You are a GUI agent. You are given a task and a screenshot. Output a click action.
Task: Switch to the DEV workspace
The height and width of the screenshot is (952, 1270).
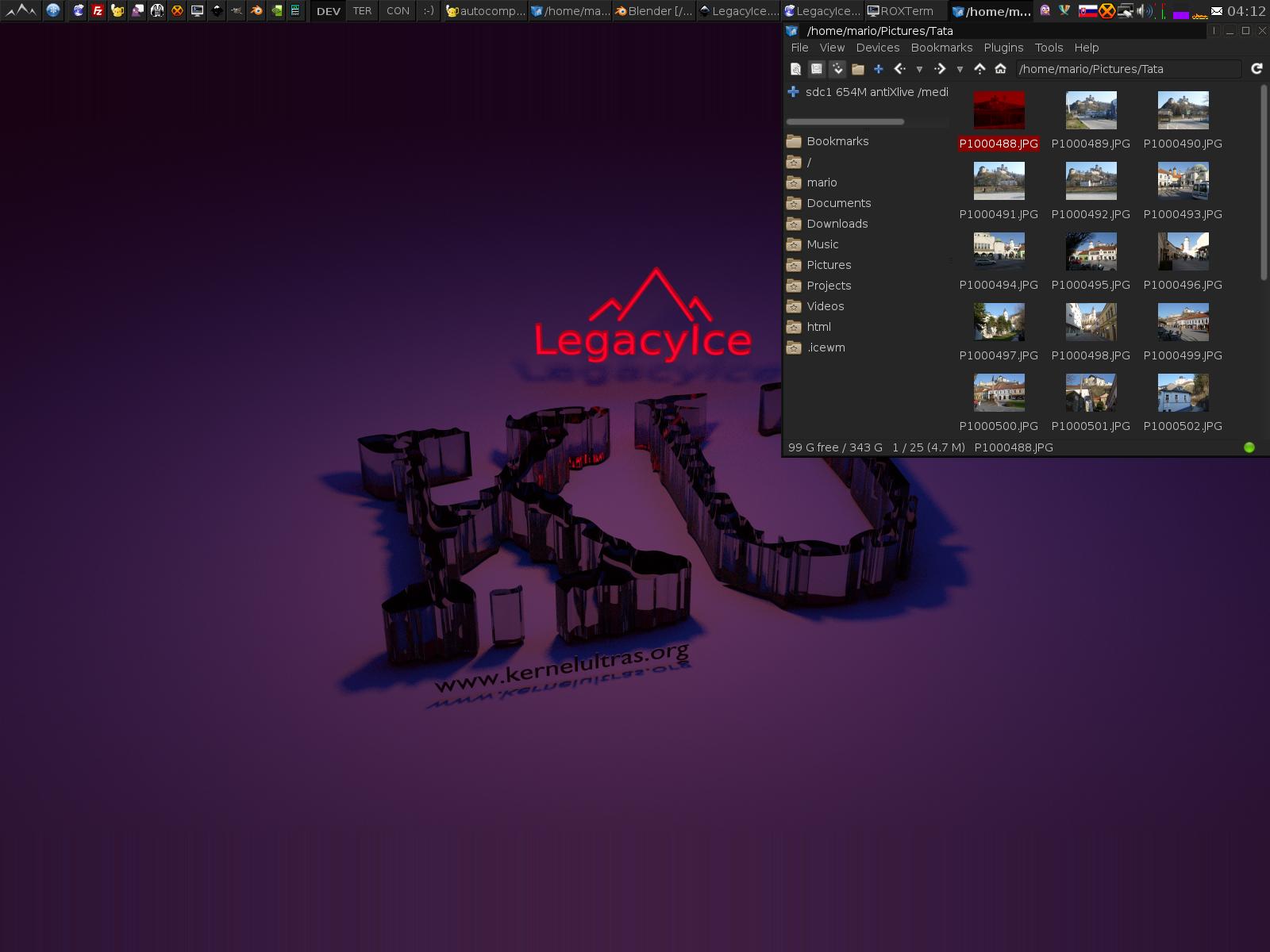point(328,11)
